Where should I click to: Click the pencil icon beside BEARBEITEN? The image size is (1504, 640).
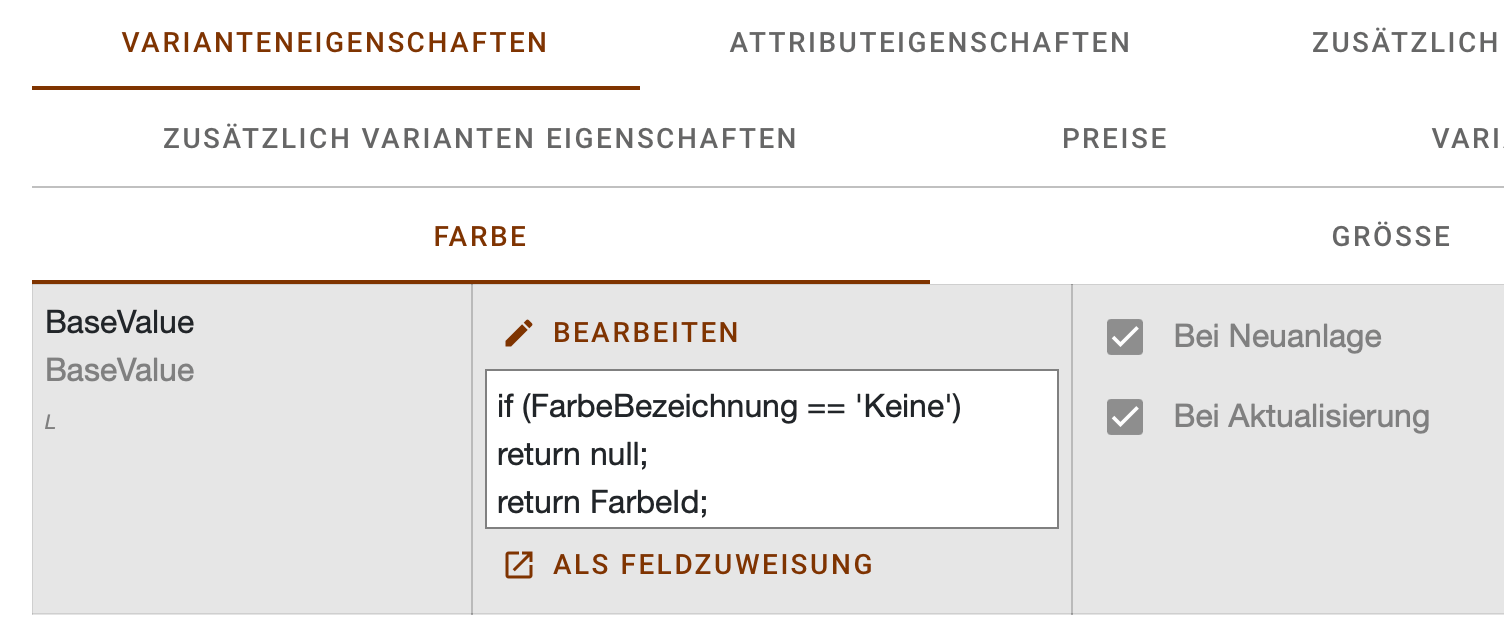click(x=518, y=333)
